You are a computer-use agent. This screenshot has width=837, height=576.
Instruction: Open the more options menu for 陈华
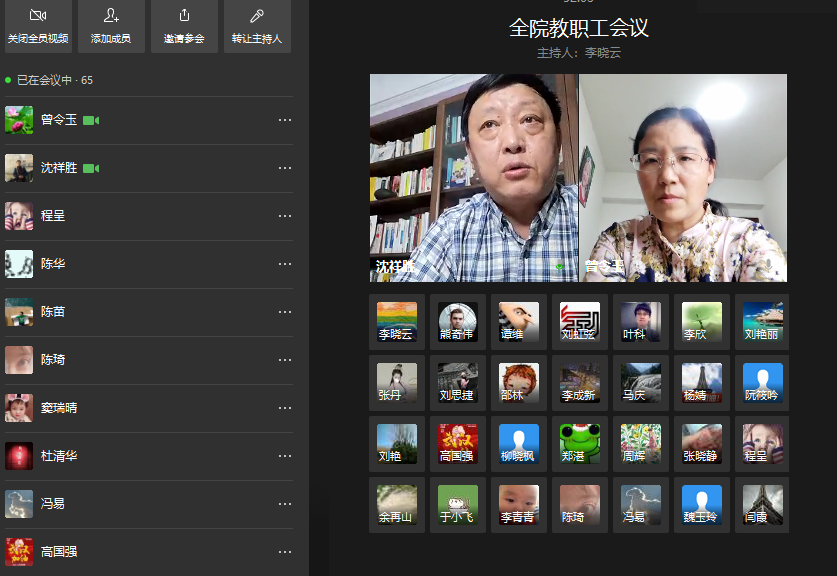285,264
